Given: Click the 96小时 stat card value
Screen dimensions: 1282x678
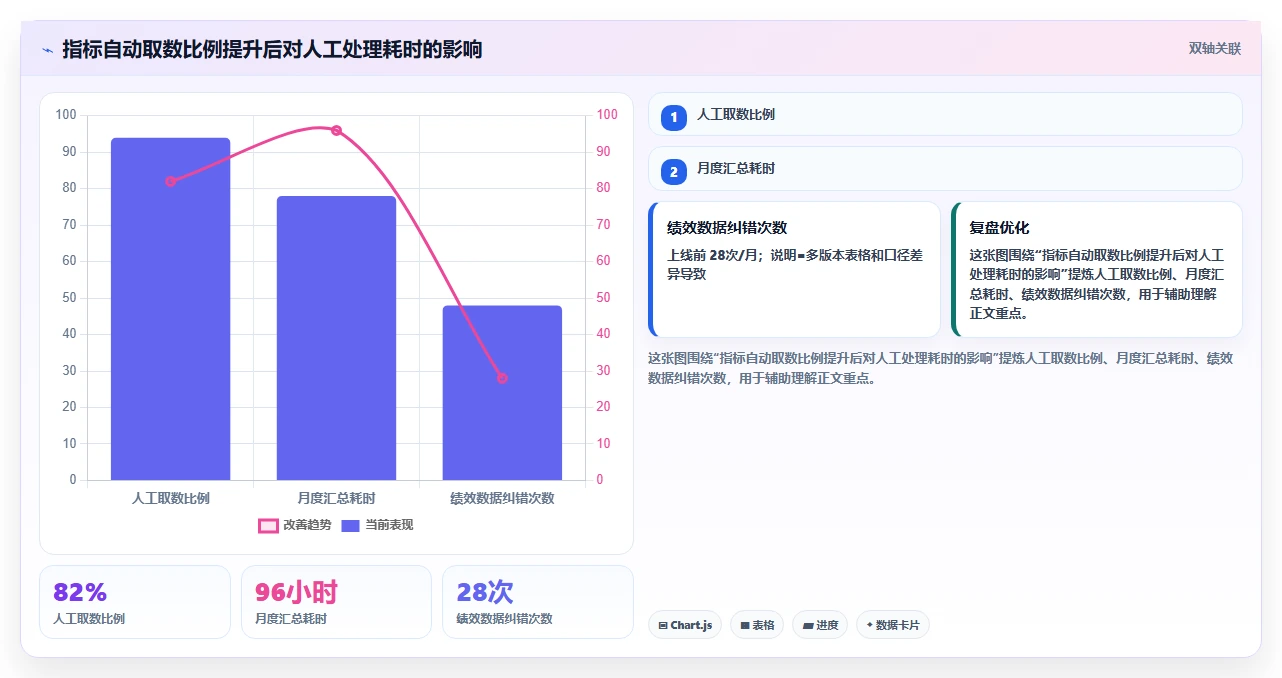Looking at the screenshot, I should [x=296, y=592].
